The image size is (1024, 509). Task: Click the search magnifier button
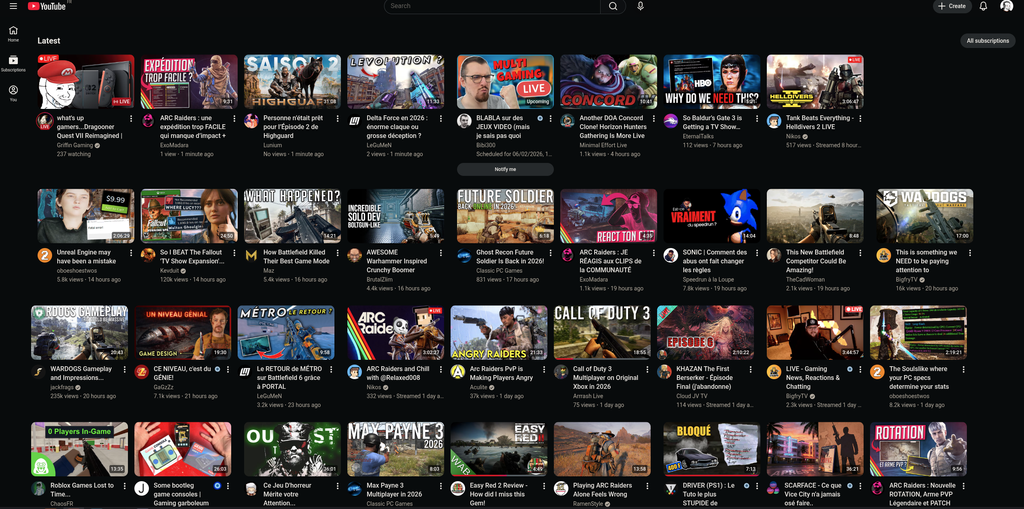point(613,6)
